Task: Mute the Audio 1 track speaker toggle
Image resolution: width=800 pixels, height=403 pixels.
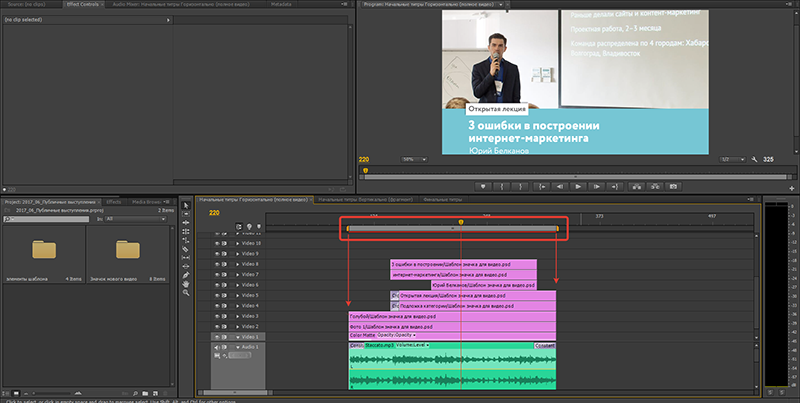Action: click(218, 347)
